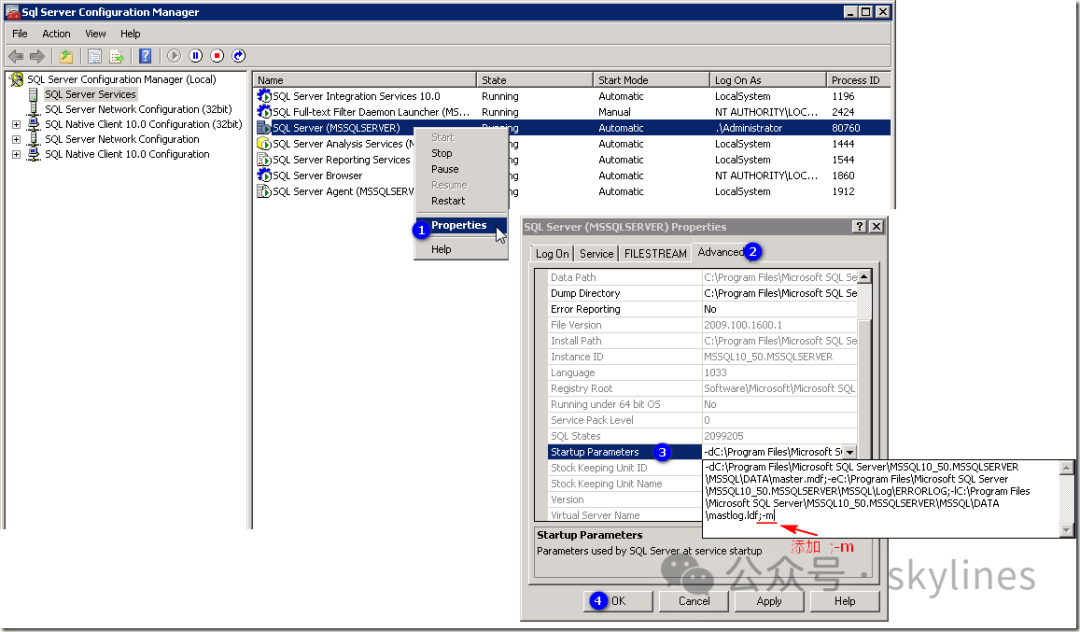Click the Forward arrow toolbar icon
1080x632 pixels.
point(38,56)
